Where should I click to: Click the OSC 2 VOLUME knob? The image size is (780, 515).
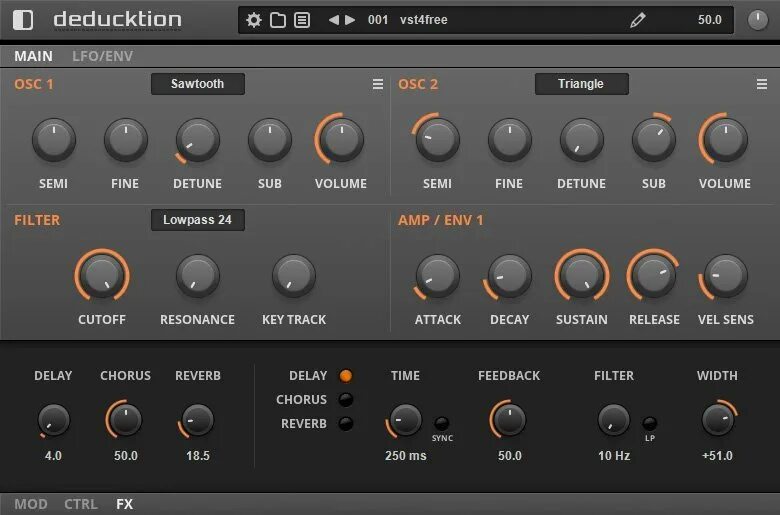[x=725, y=140]
